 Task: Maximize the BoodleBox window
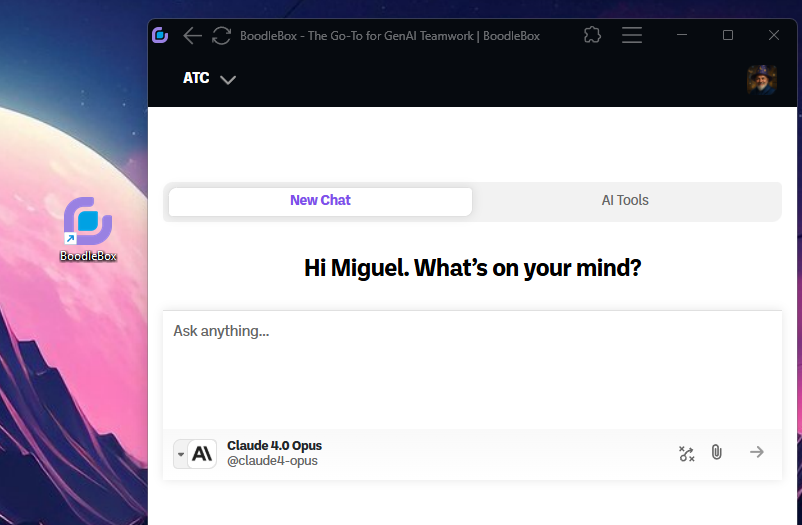pos(728,35)
